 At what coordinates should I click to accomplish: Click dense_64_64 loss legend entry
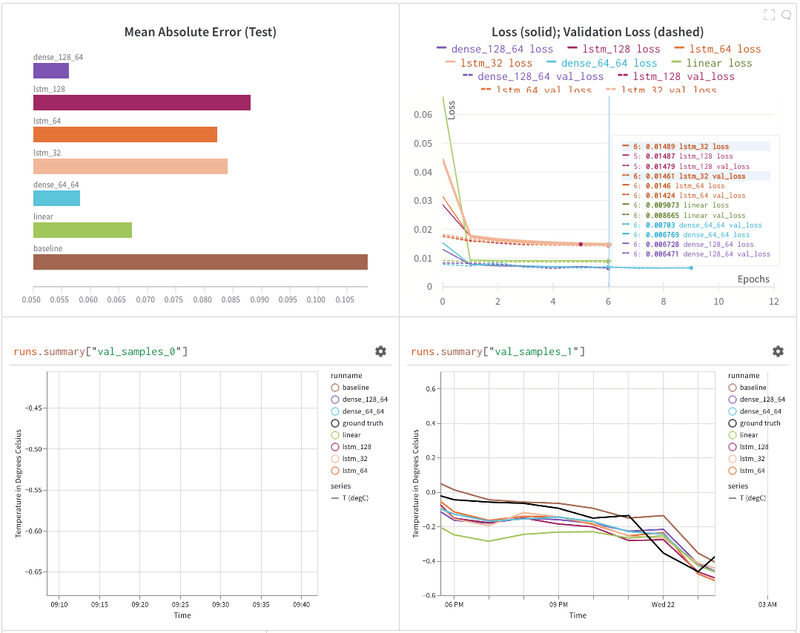602,63
